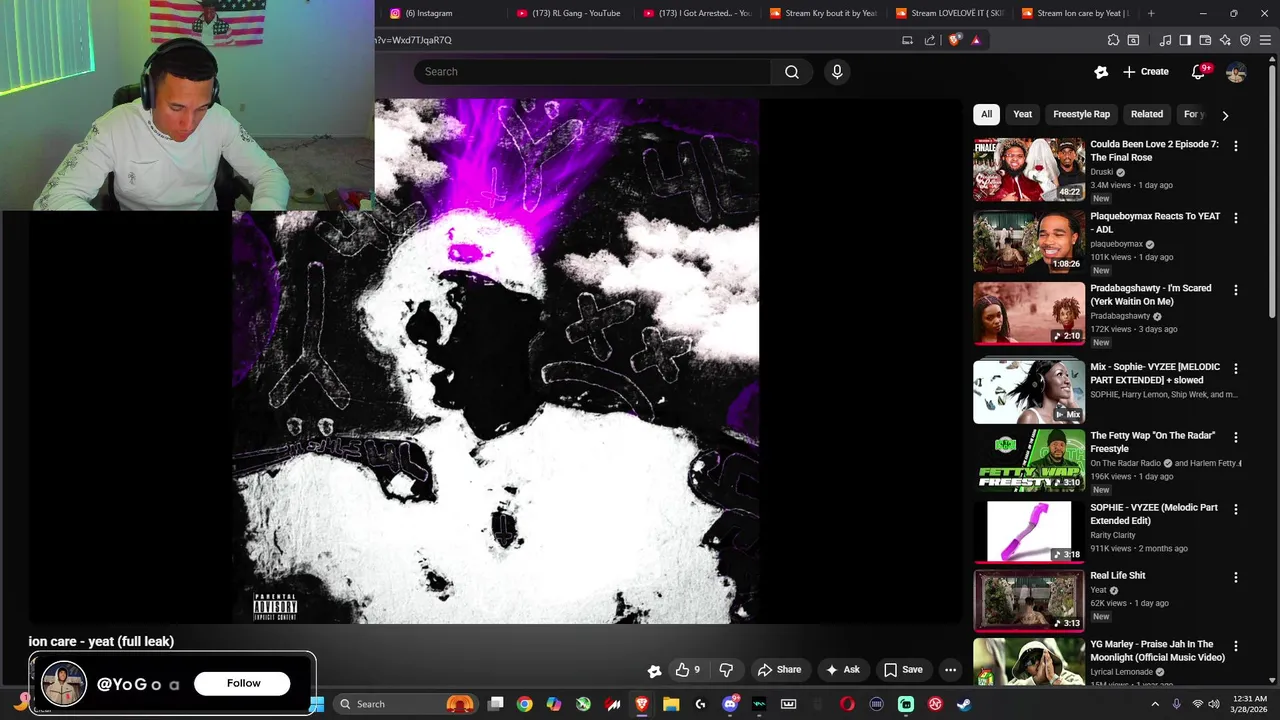Click the Ask button under the video
This screenshot has width=1280, height=720.
[842, 670]
